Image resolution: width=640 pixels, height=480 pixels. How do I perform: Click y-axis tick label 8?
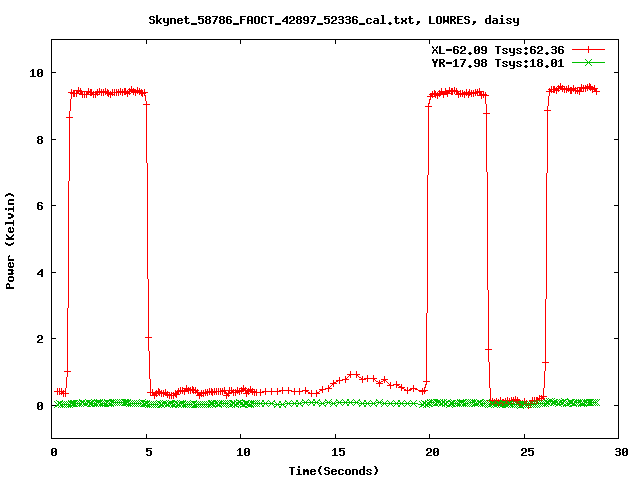point(40,140)
